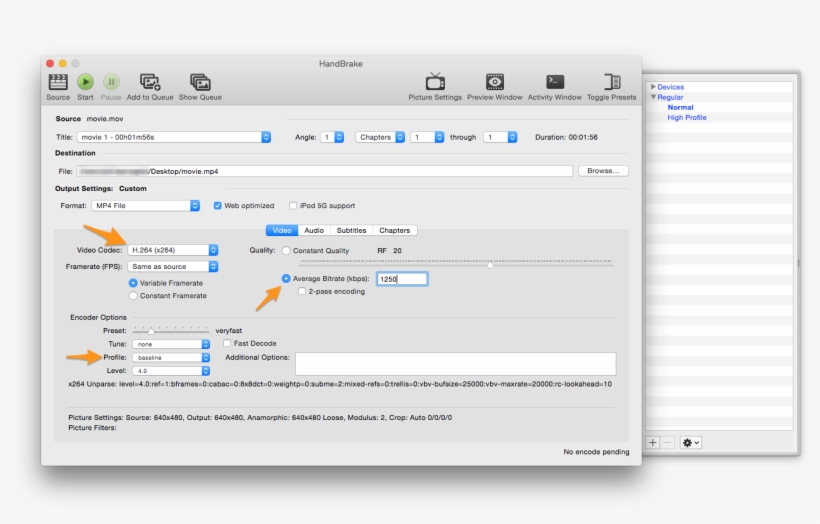Open the Framerate (FPS) dropdown

click(x=173, y=266)
